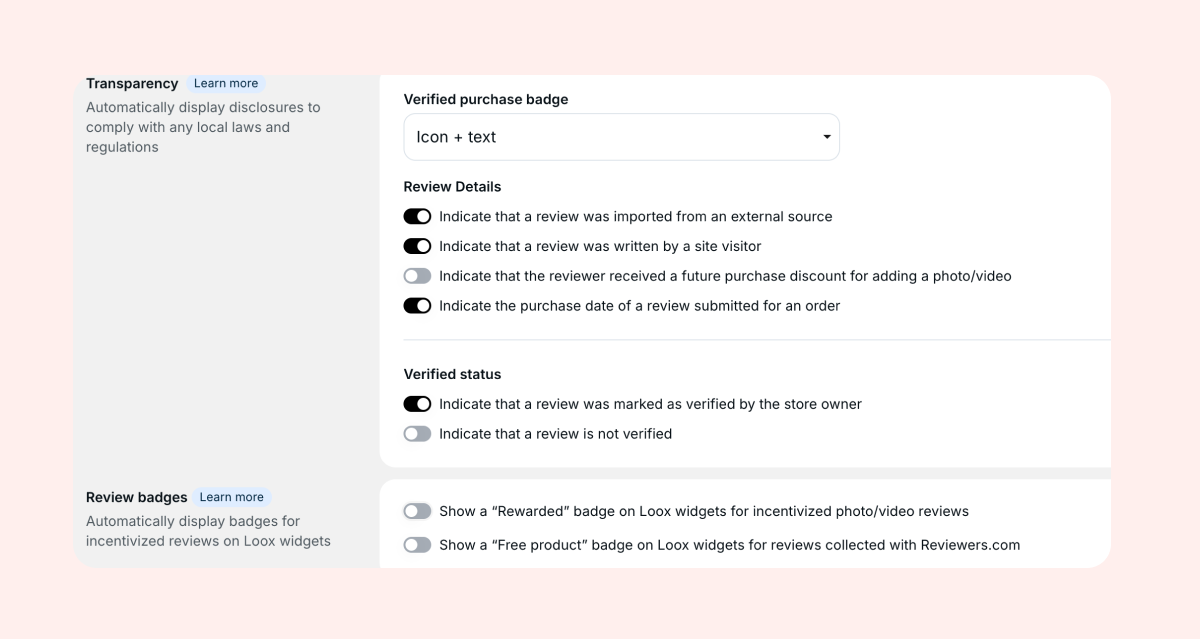Open Learn more link next to Transparency
Screen dimensions: 1200x639
[226, 84]
